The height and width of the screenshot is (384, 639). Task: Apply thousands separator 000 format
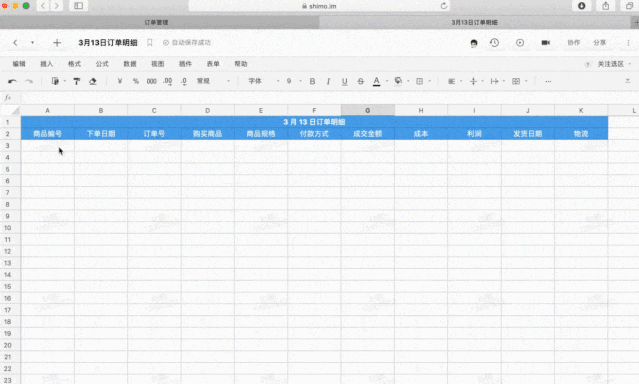coord(152,81)
